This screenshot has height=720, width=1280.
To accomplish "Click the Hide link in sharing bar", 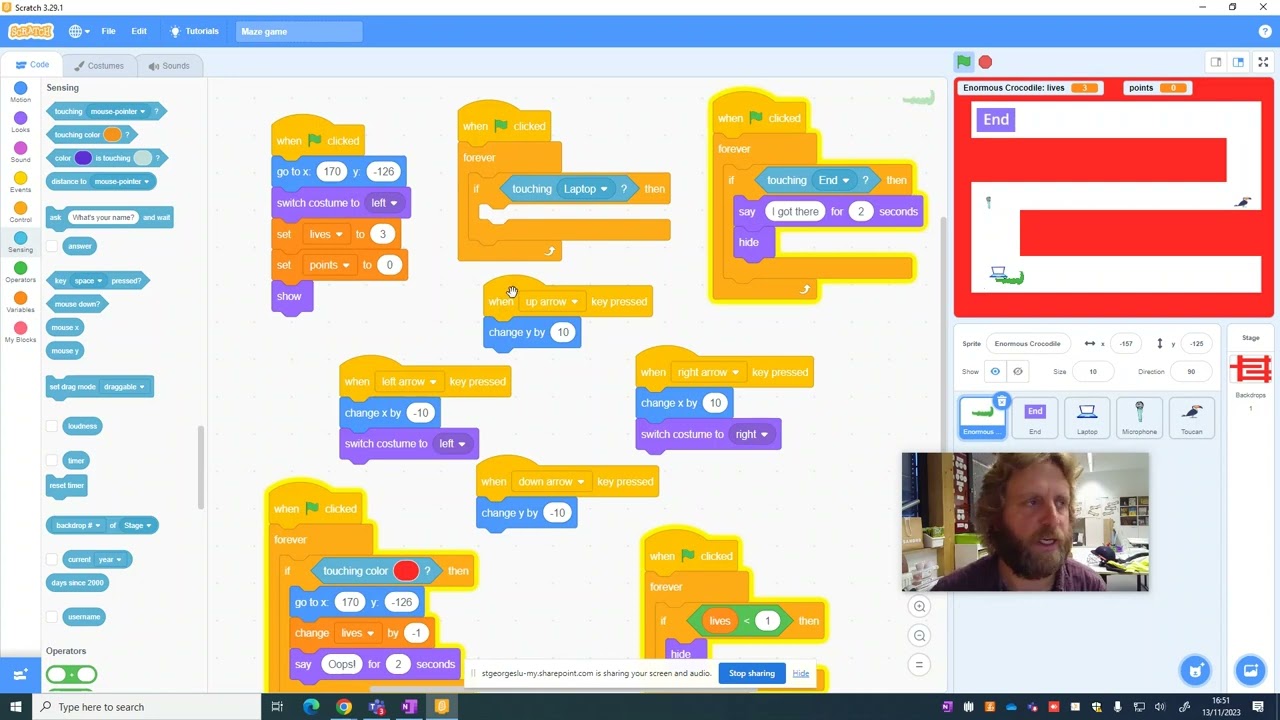I will point(801,673).
